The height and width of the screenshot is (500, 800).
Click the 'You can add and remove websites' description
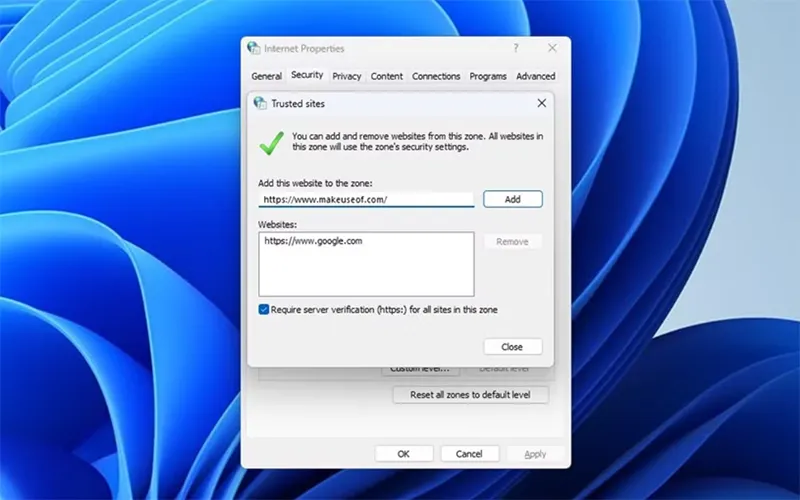(417, 141)
